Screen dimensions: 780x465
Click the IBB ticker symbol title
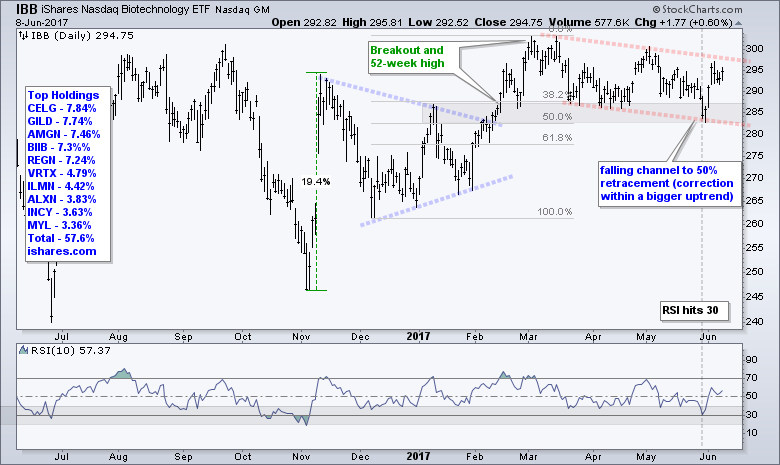[x=27, y=9]
